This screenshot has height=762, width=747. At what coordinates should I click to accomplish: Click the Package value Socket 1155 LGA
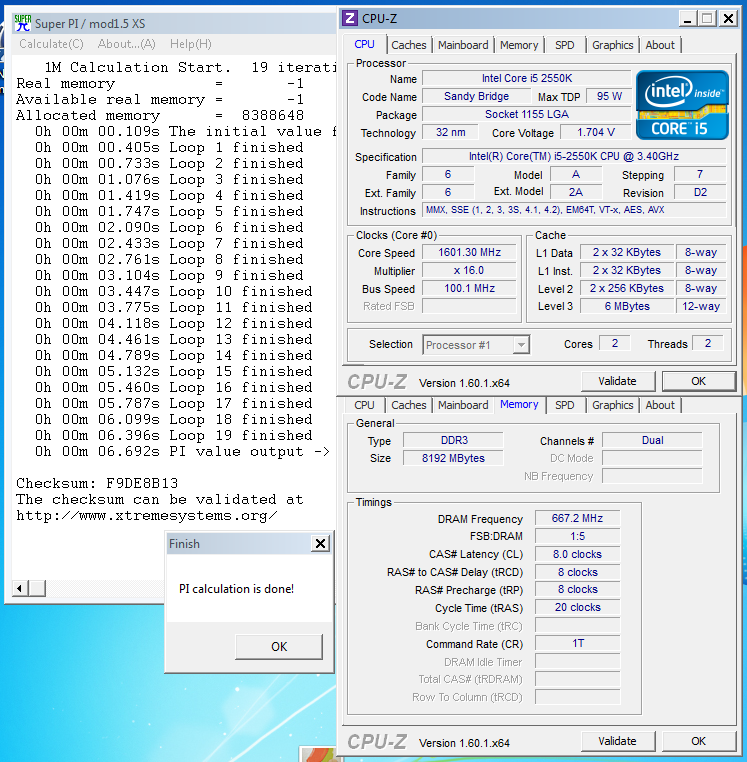(x=527, y=115)
